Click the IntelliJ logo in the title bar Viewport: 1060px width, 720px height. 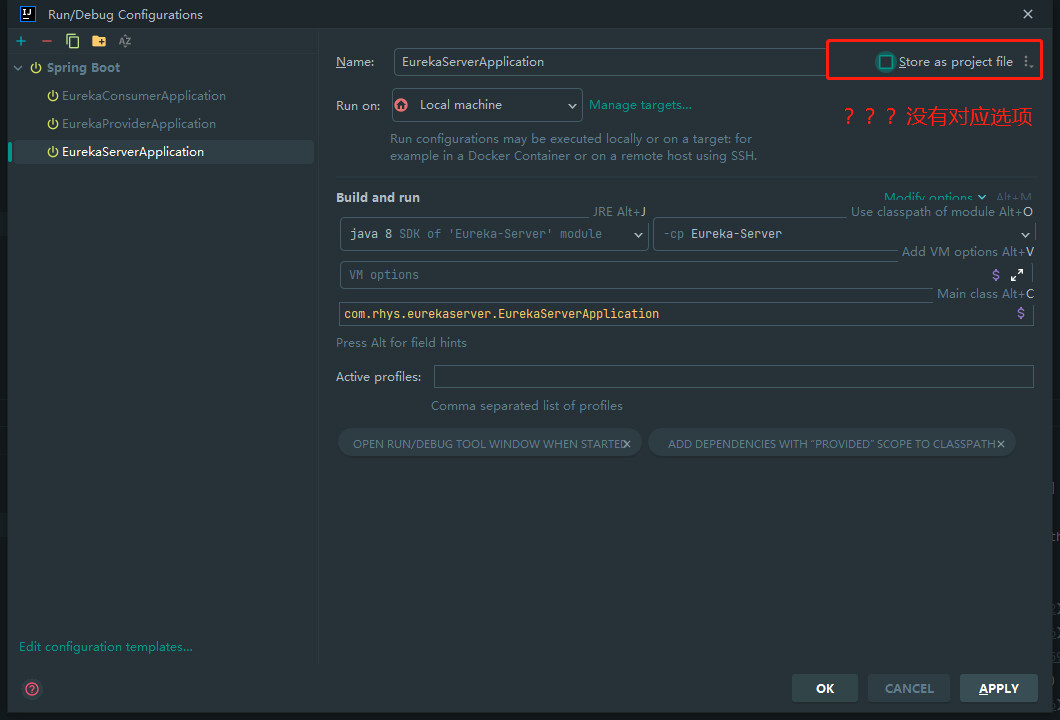28,14
